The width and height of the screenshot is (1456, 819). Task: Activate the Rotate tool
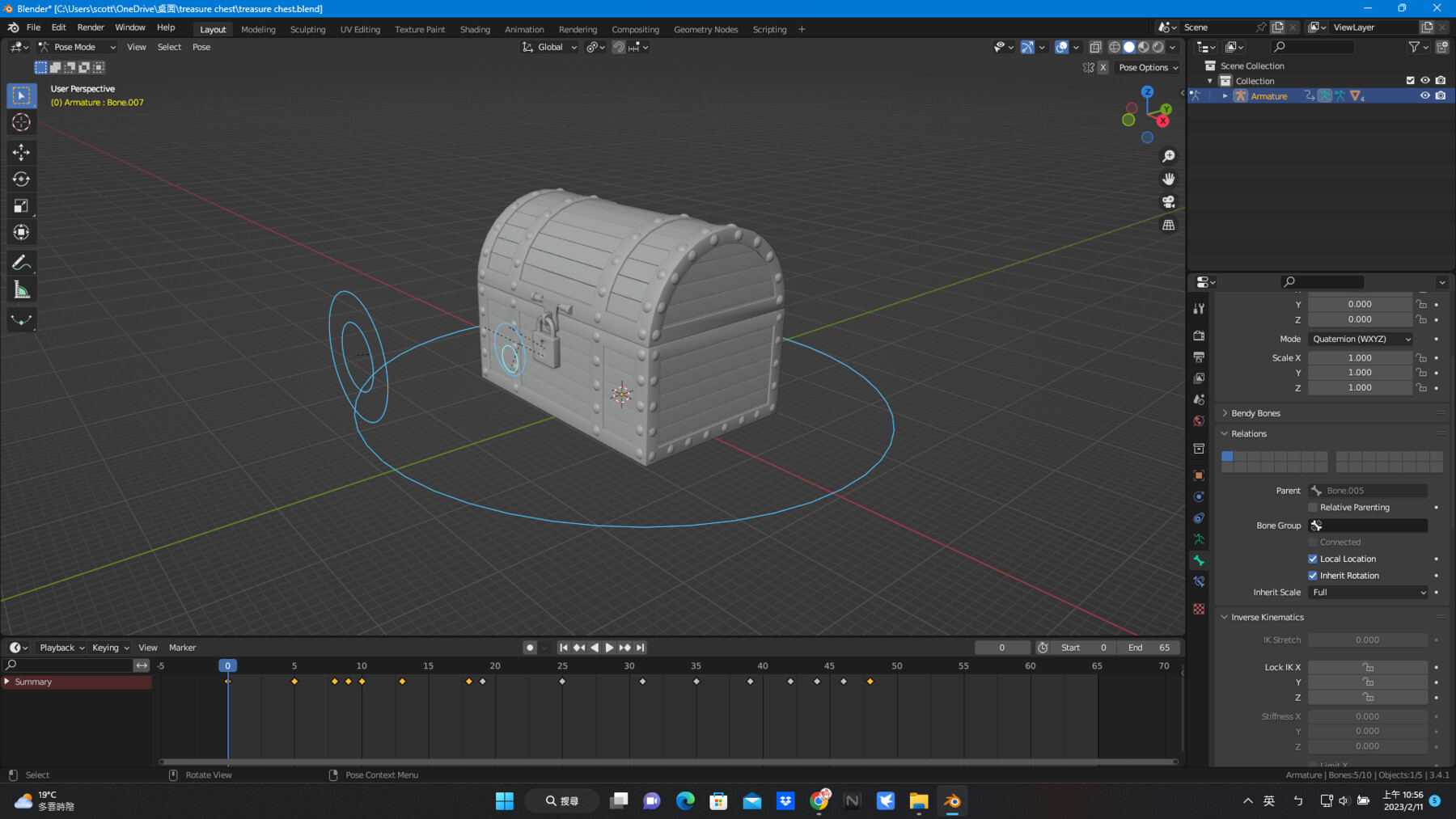[22, 178]
